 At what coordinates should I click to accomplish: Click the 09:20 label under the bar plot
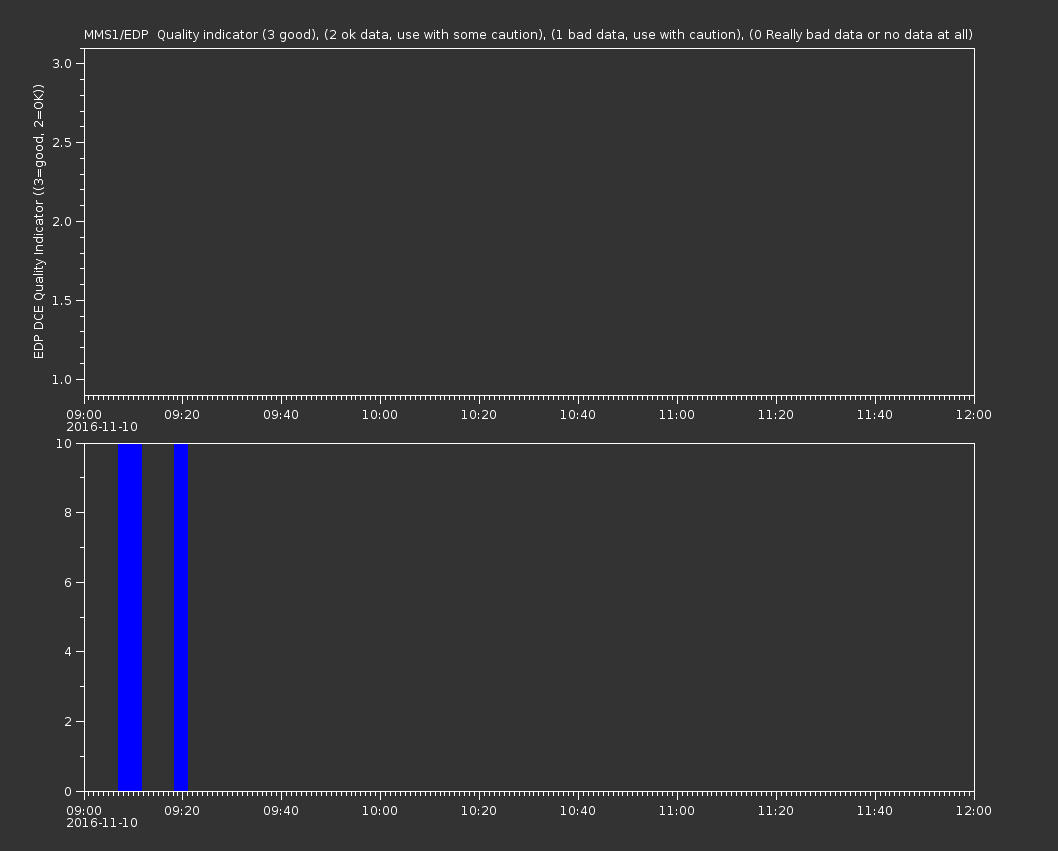tap(182, 810)
